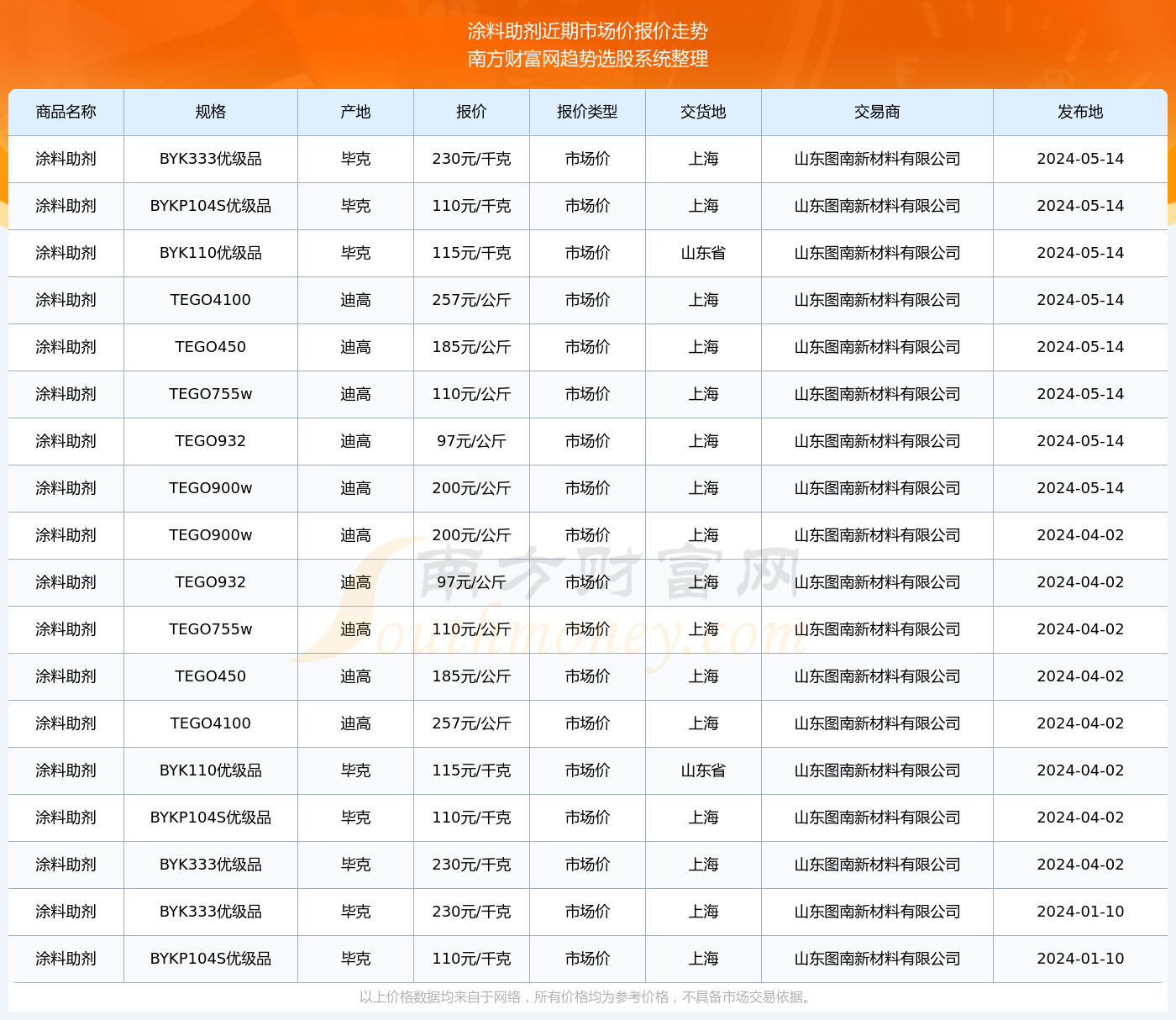
Task: Click TEGO932 in the 2024-04-02 row
Action: pyautogui.click(x=211, y=582)
